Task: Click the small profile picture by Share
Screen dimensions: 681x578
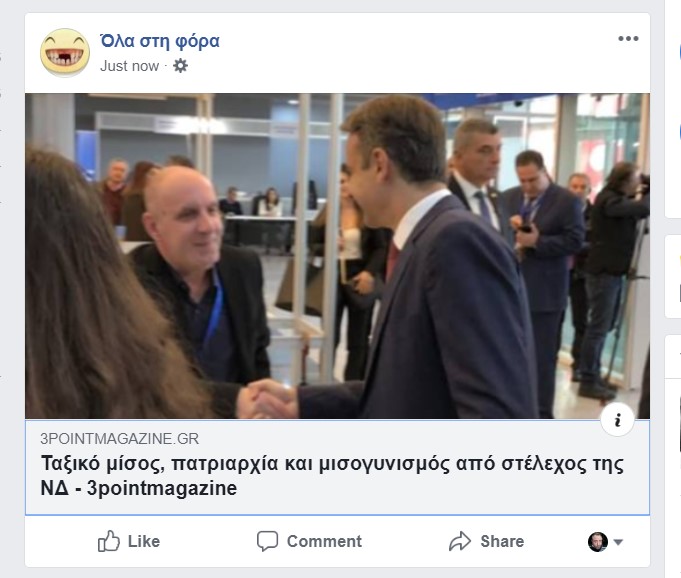Action: 598,542
